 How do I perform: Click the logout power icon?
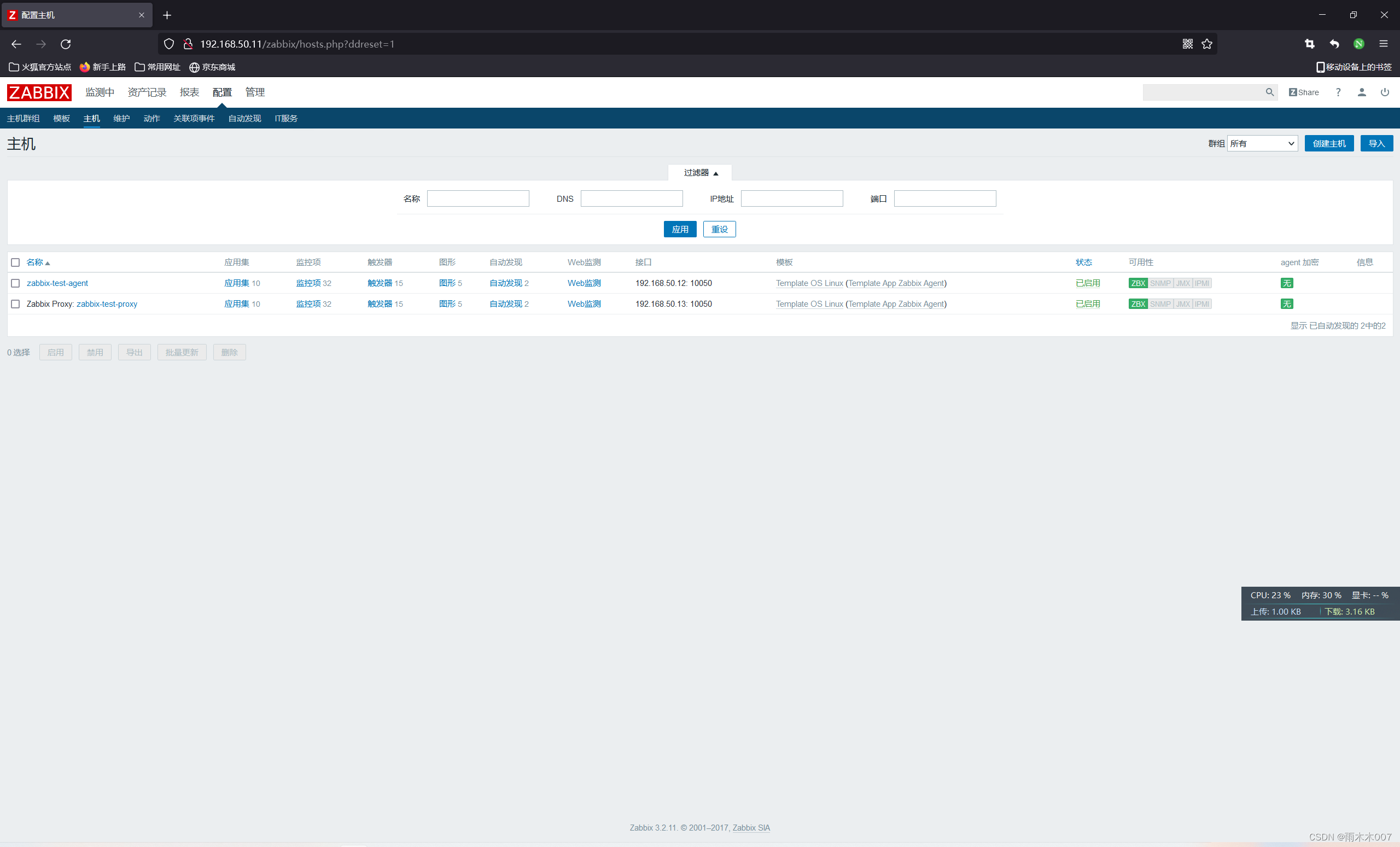pyautogui.click(x=1385, y=92)
